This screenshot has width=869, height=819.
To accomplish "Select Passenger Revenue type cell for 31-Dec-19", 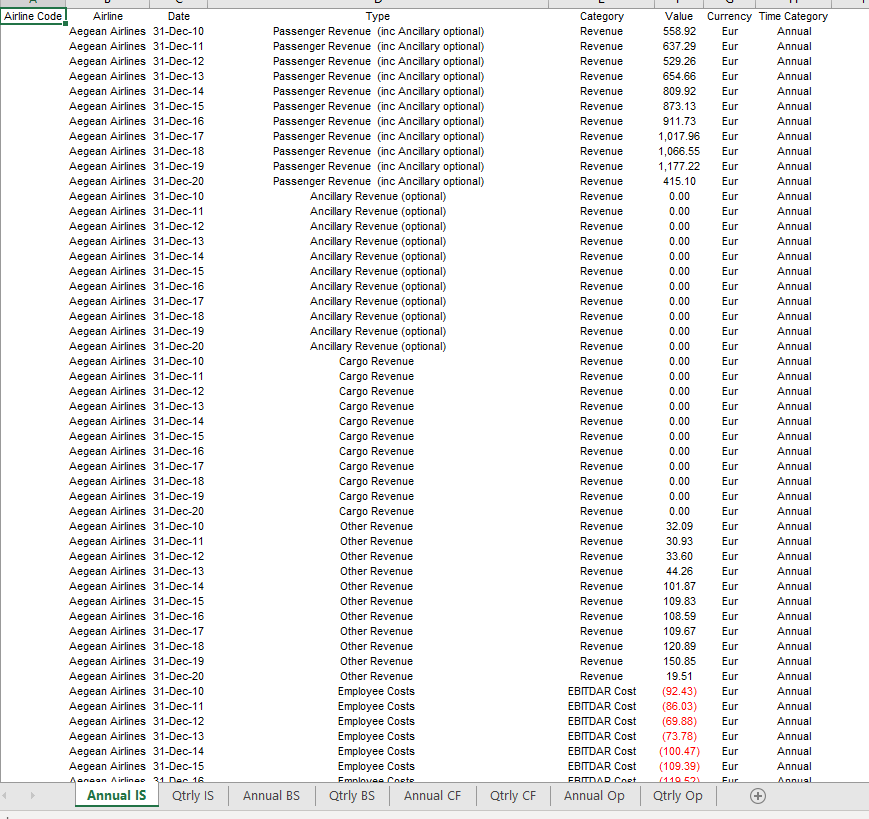I will click(x=378, y=166).
